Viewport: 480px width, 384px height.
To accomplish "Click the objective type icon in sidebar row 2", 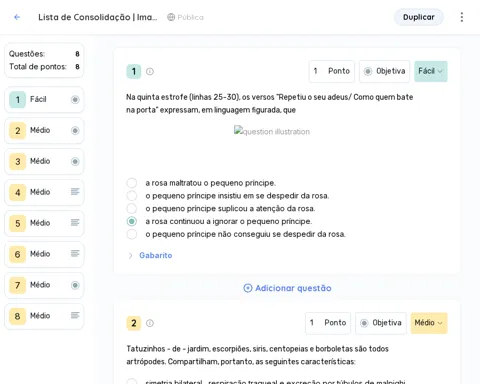I will tap(75, 130).
